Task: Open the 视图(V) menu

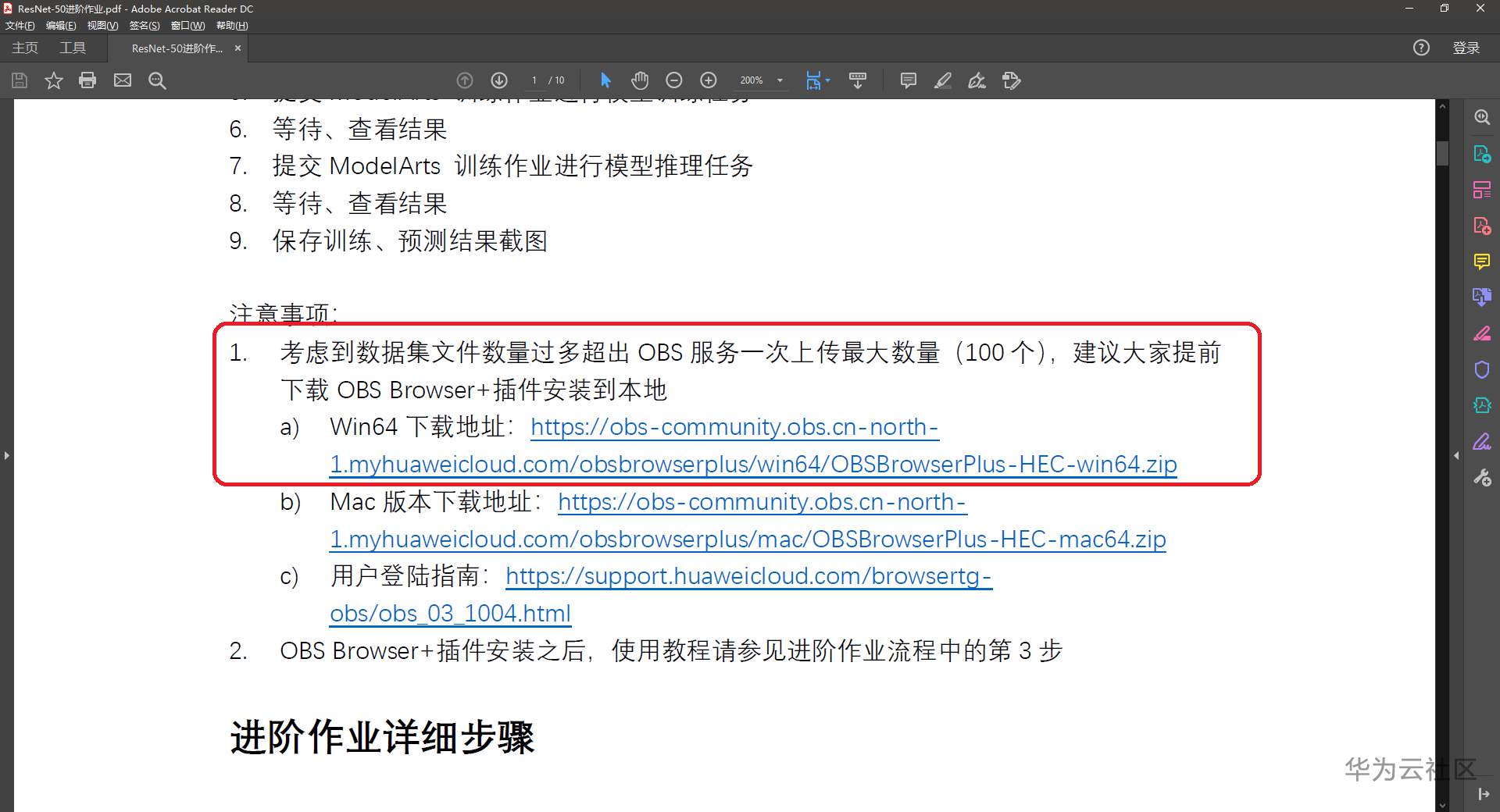Action: 102,26
